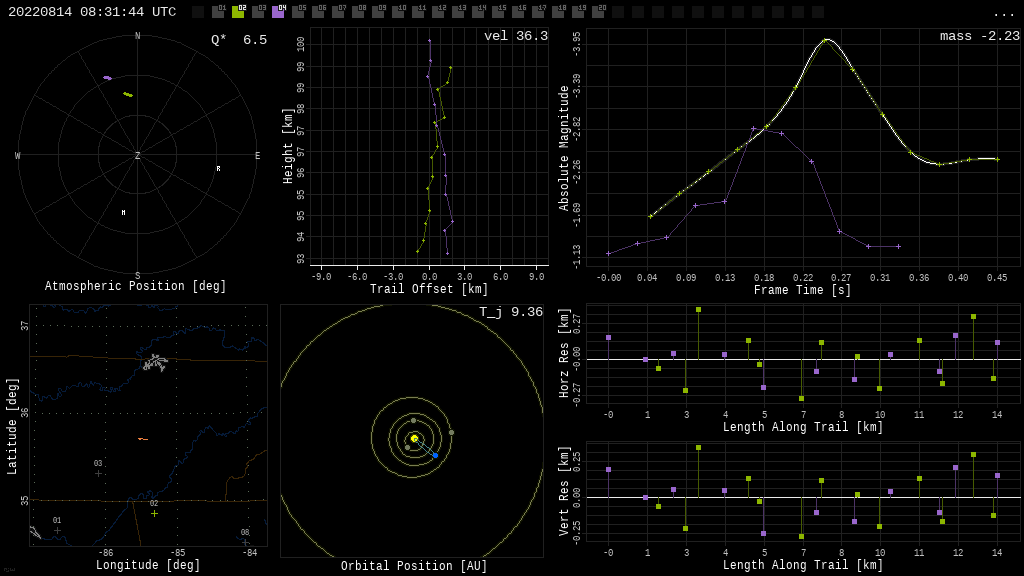Viewport: 1024px width, 576px height.
Task: Click the mass -2.23 readout
Action: point(979,36)
